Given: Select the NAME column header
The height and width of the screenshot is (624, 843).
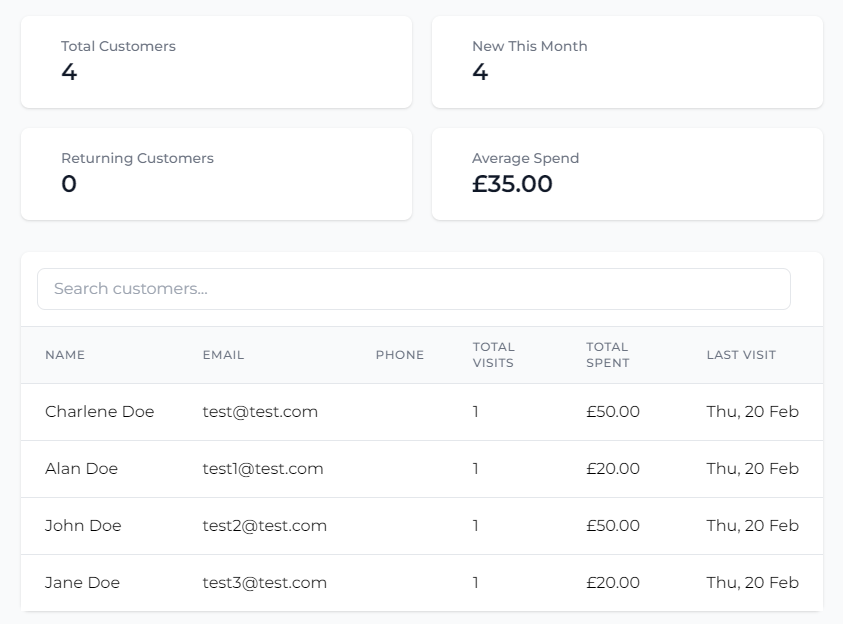Looking at the screenshot, I should (65, 355).
